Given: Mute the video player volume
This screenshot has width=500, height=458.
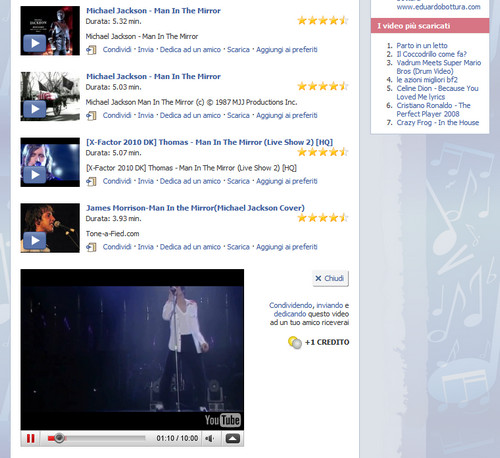Looking at the screenshot, I should [210, 438].
